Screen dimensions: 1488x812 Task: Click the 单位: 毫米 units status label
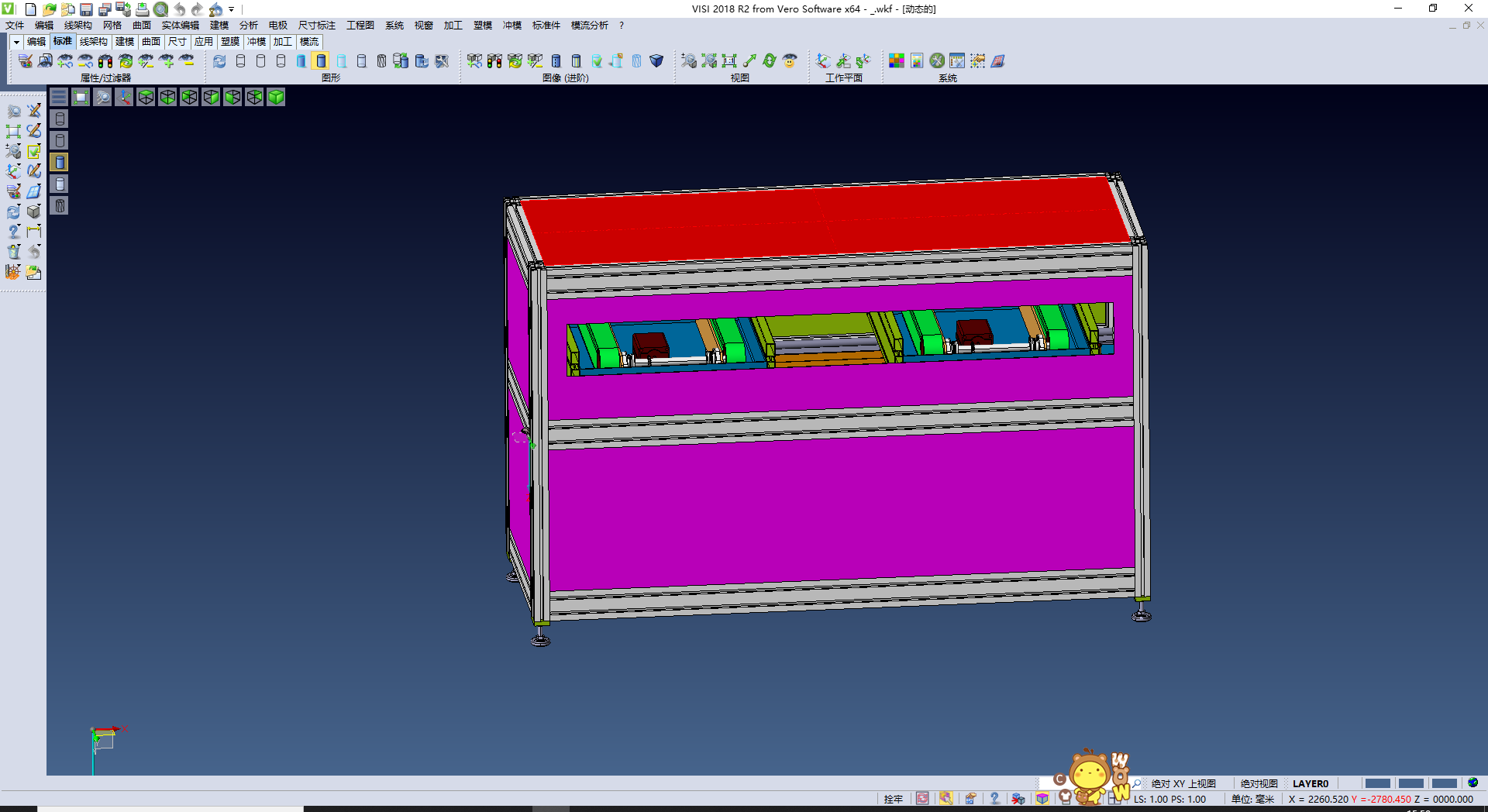1252,799
